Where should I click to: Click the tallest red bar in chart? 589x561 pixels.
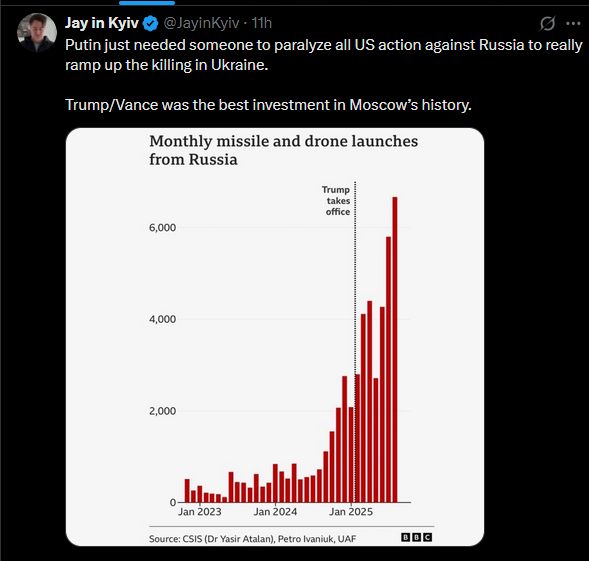coord(395,349)
